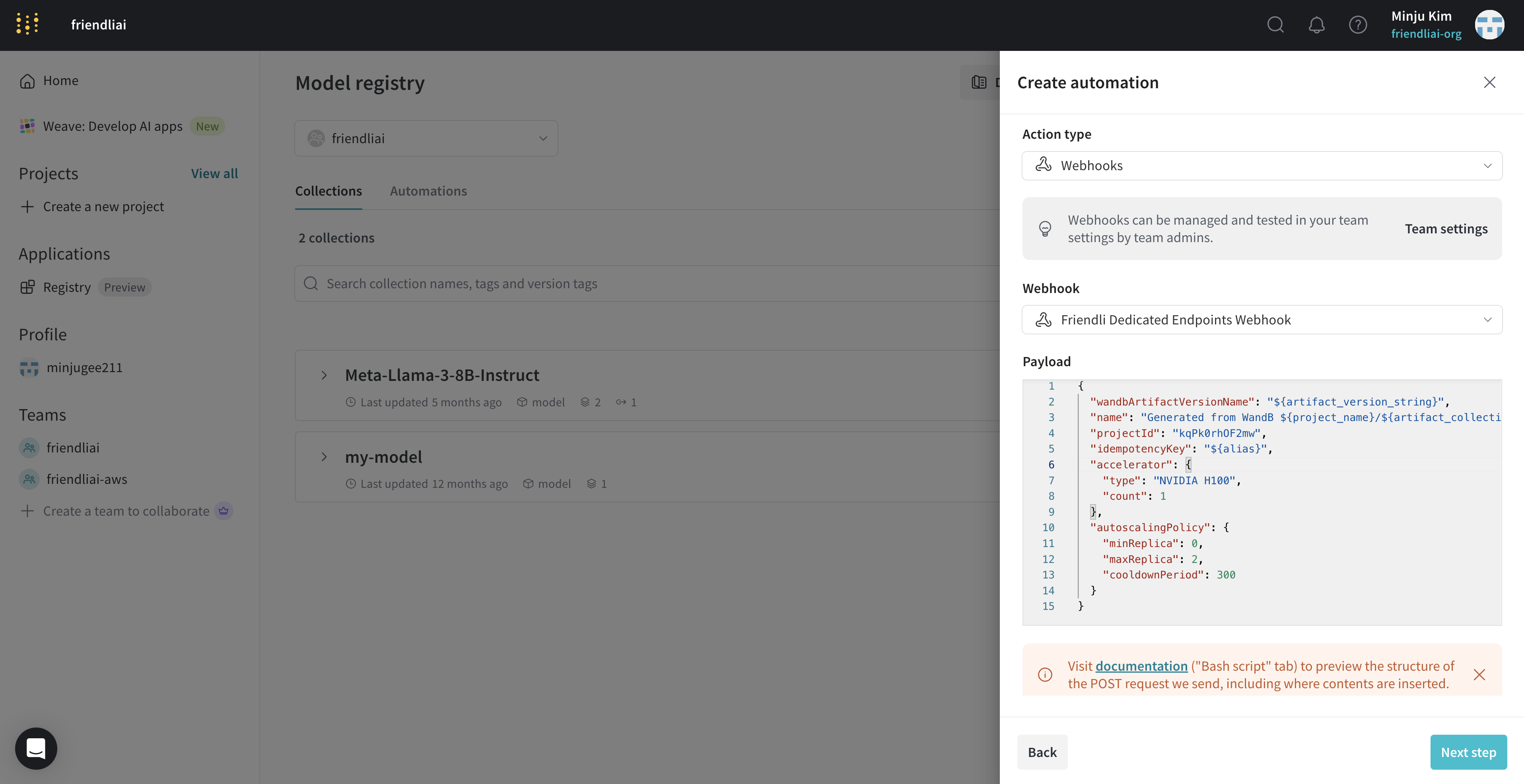Open the W&B waffle menu logo
This screenshot has width=1524, height=784.
pos(27,23)
